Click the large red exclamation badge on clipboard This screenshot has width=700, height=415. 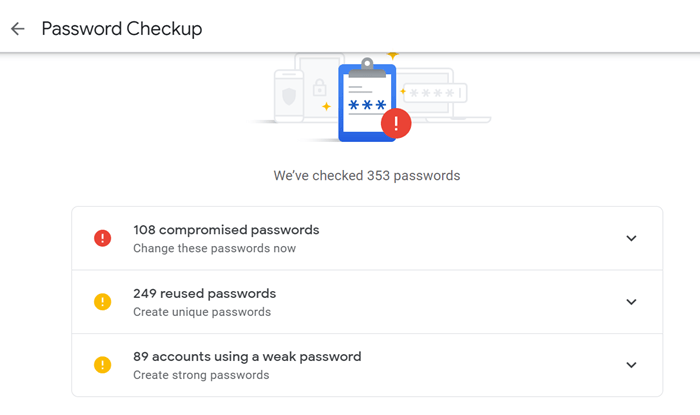pos(396,123)
